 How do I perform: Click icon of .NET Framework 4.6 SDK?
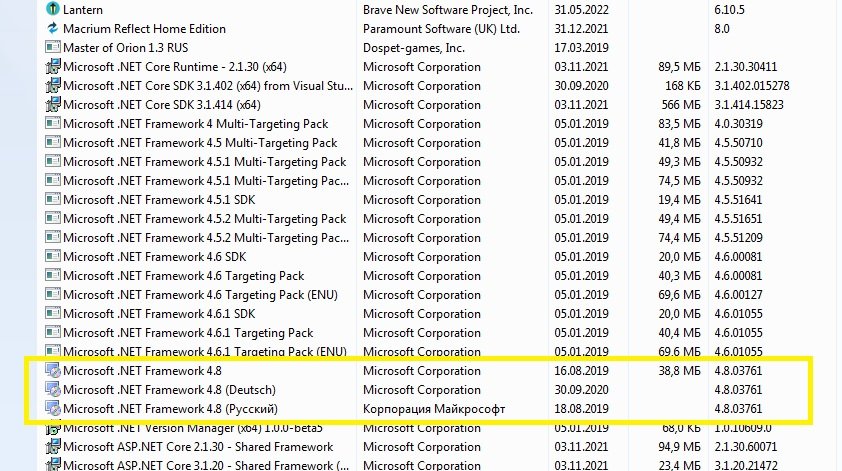point(53,256)
